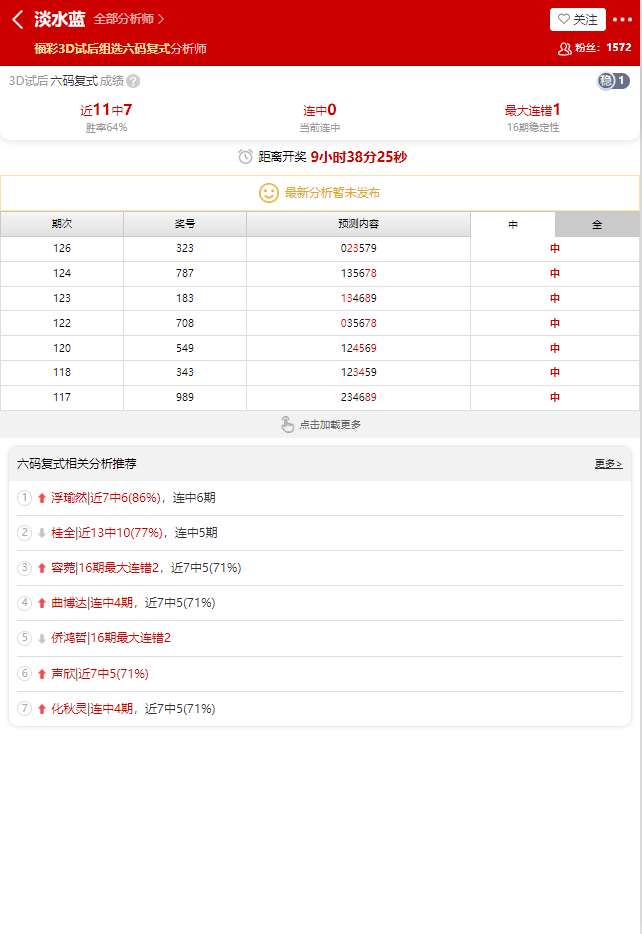Click the help question mark icon
The image size is (642, 934).
[133, 82]
